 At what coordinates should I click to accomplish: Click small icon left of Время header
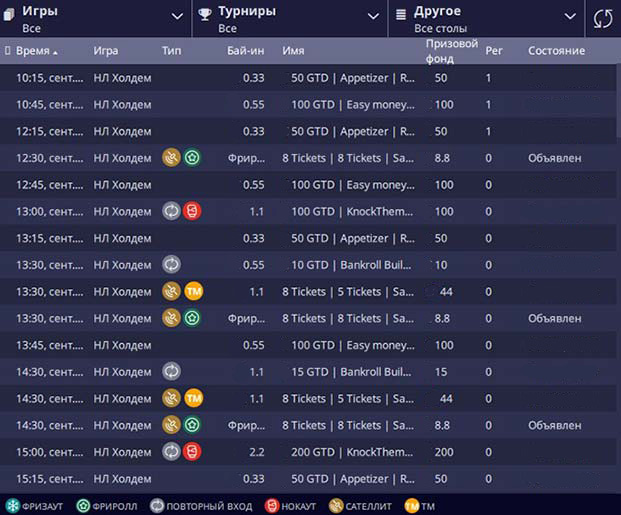[x=8, y=50]
